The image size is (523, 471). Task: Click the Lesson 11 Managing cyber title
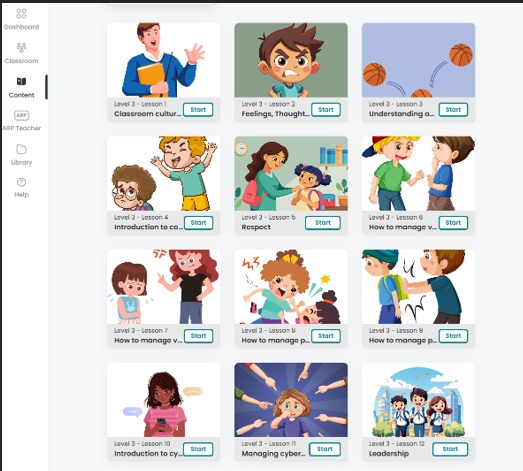point(274,454)
